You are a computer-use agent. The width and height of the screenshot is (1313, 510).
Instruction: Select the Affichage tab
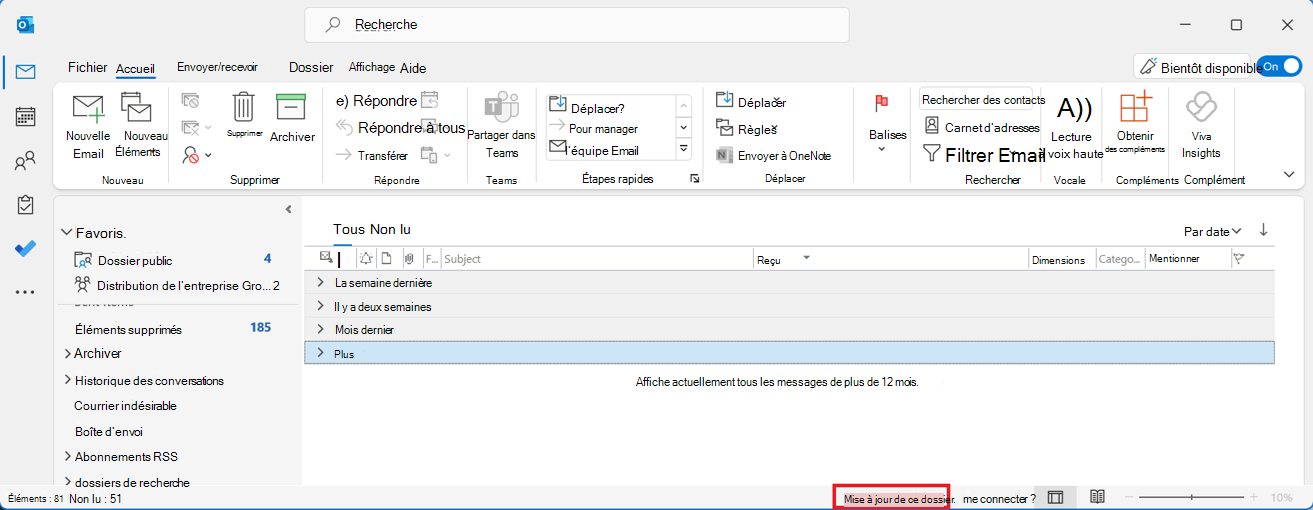[371, 67]
